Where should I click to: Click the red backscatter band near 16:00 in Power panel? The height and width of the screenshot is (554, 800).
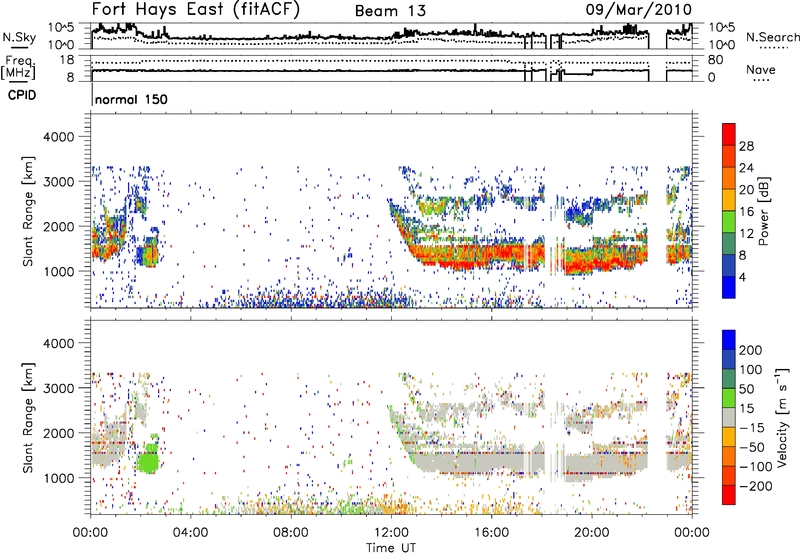[x=491, y=255]
